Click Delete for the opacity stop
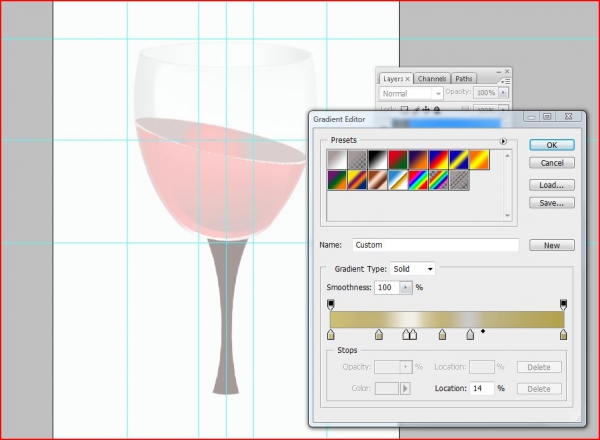The image size is (600, 440). point(539,367)
